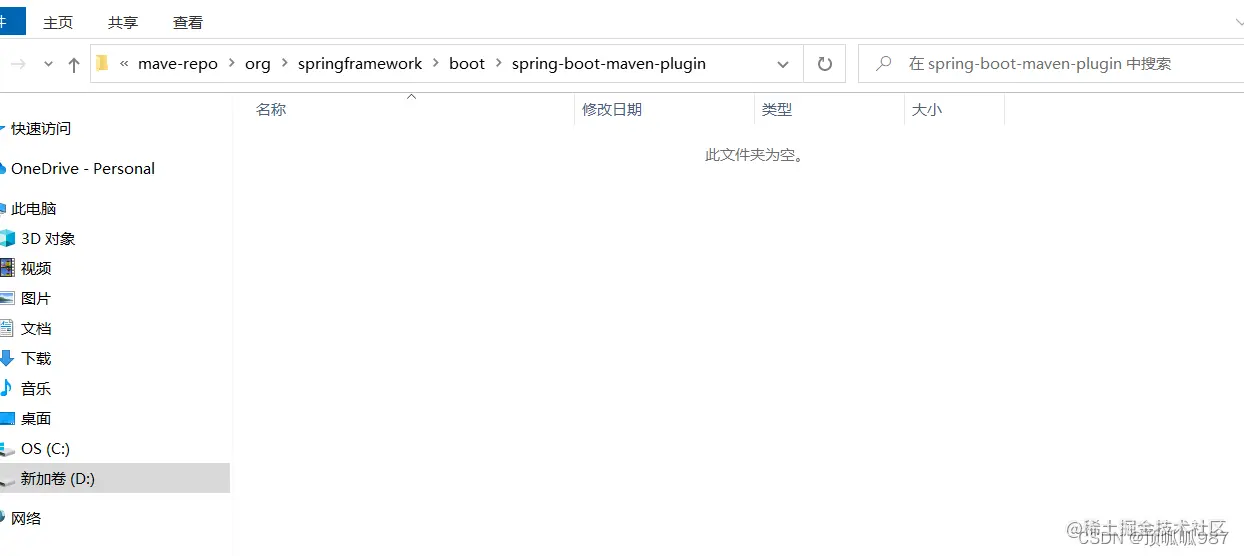Expand the arrow after org breadcrumb
This screenshot has height=556, width=1244.
[284, 64]
